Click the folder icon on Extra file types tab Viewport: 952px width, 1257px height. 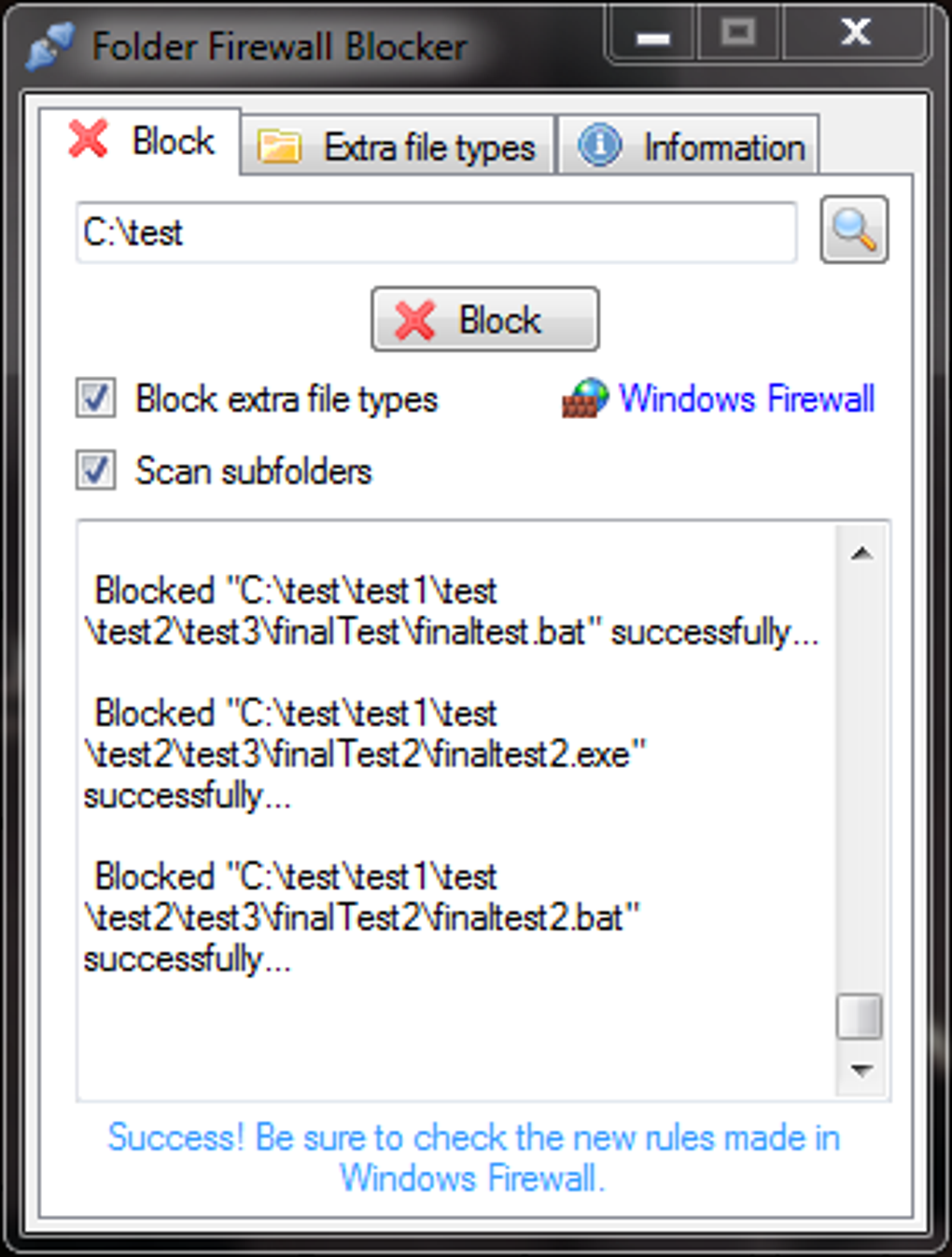(279, 147)
